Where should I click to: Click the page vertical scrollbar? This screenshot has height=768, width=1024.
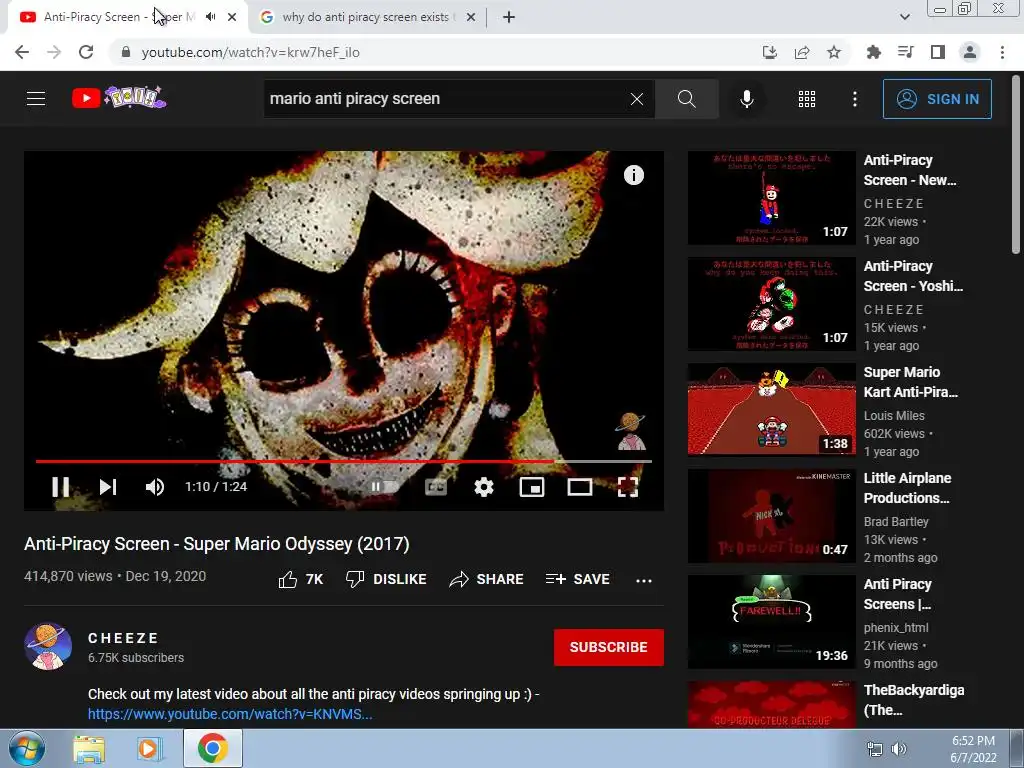click(x=1016, y=167)
